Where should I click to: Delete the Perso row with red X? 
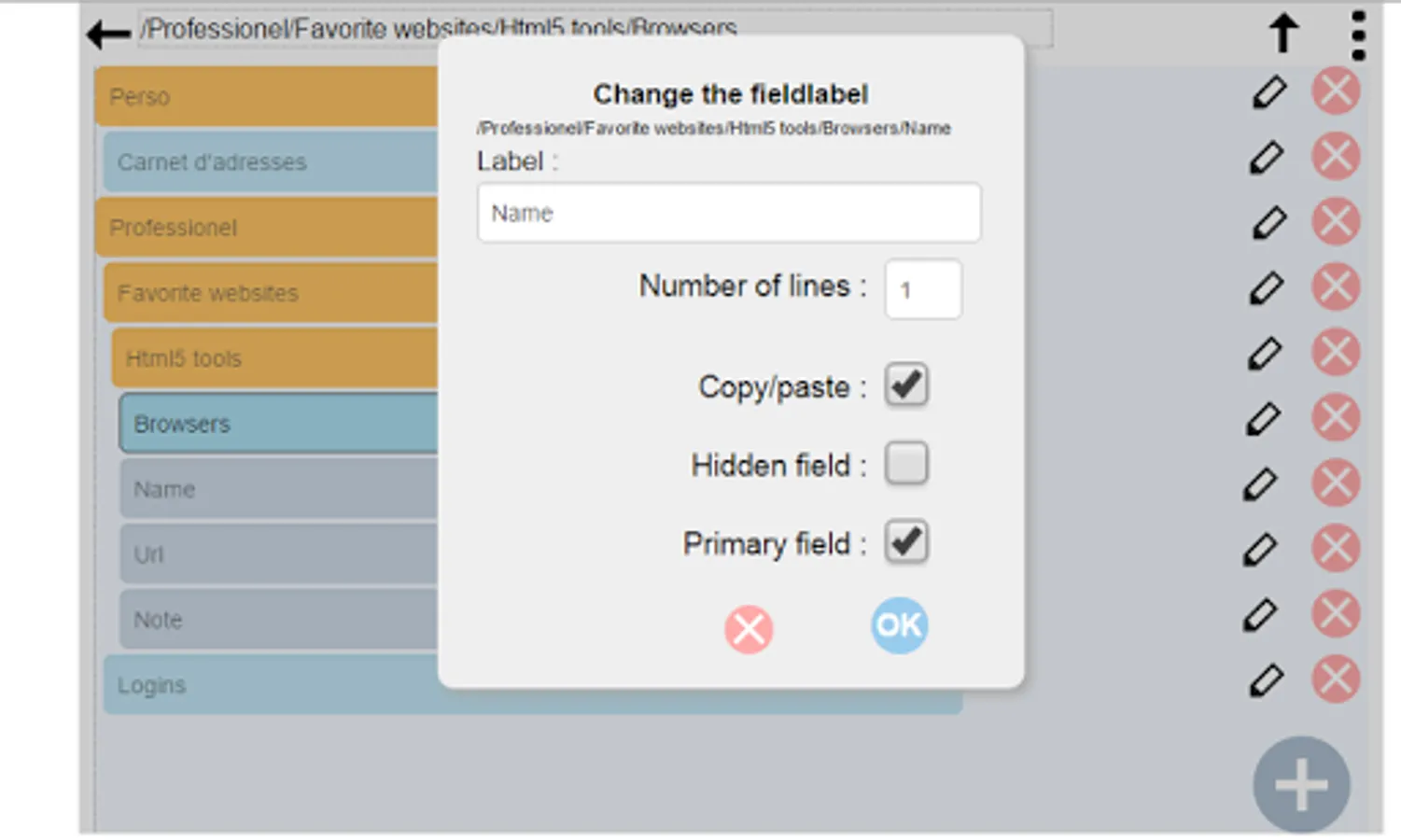[1335, 92]
